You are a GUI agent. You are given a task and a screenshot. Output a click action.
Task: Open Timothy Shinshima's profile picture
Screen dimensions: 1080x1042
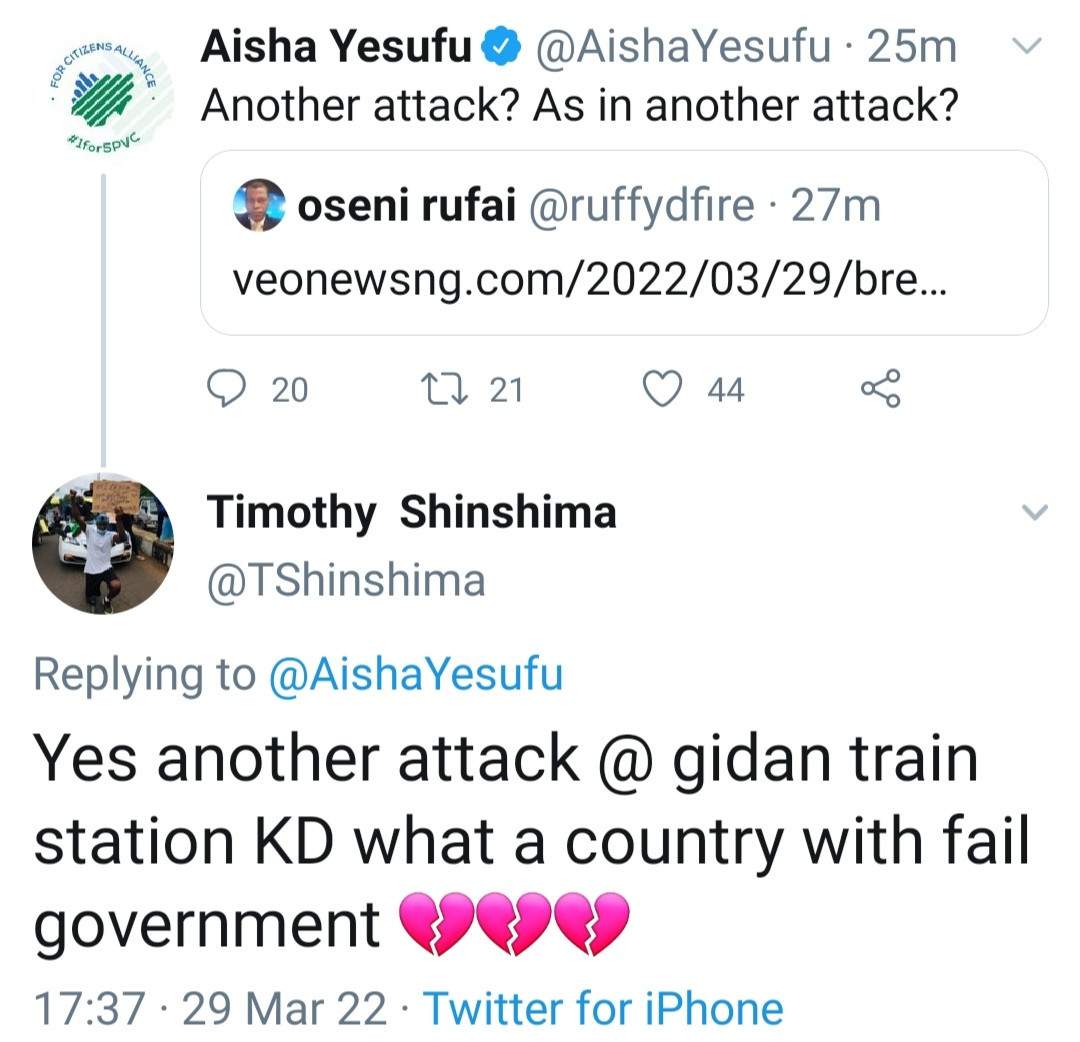(x=102, y=543)
